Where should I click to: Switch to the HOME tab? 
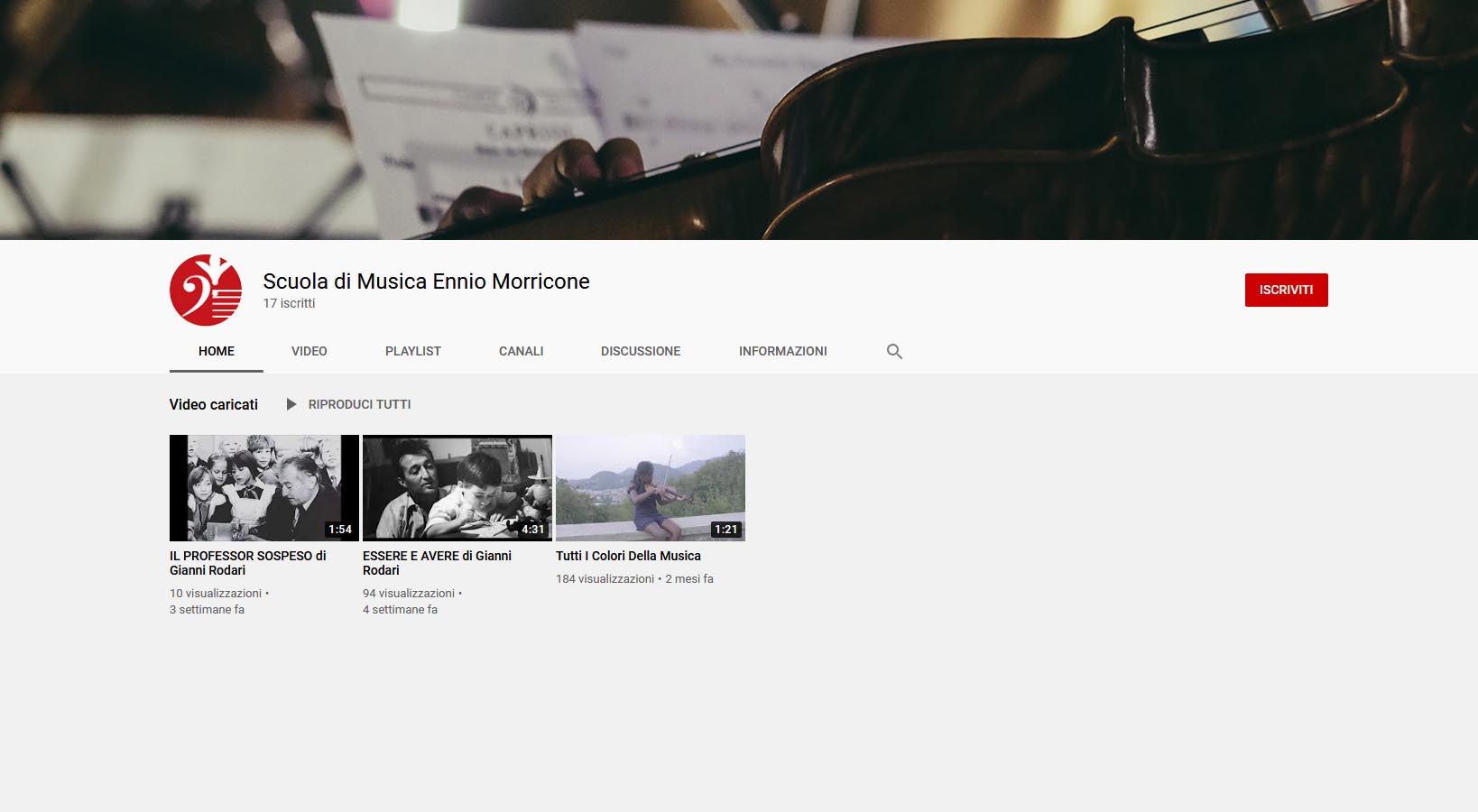(217, 351)
